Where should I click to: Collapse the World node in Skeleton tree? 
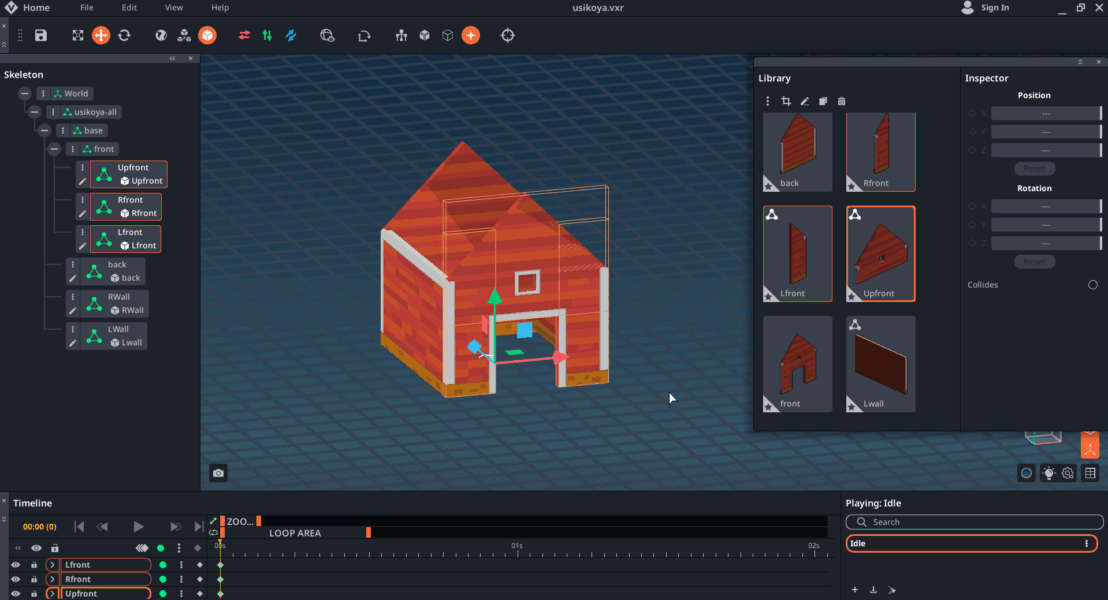tap(25, 93)
